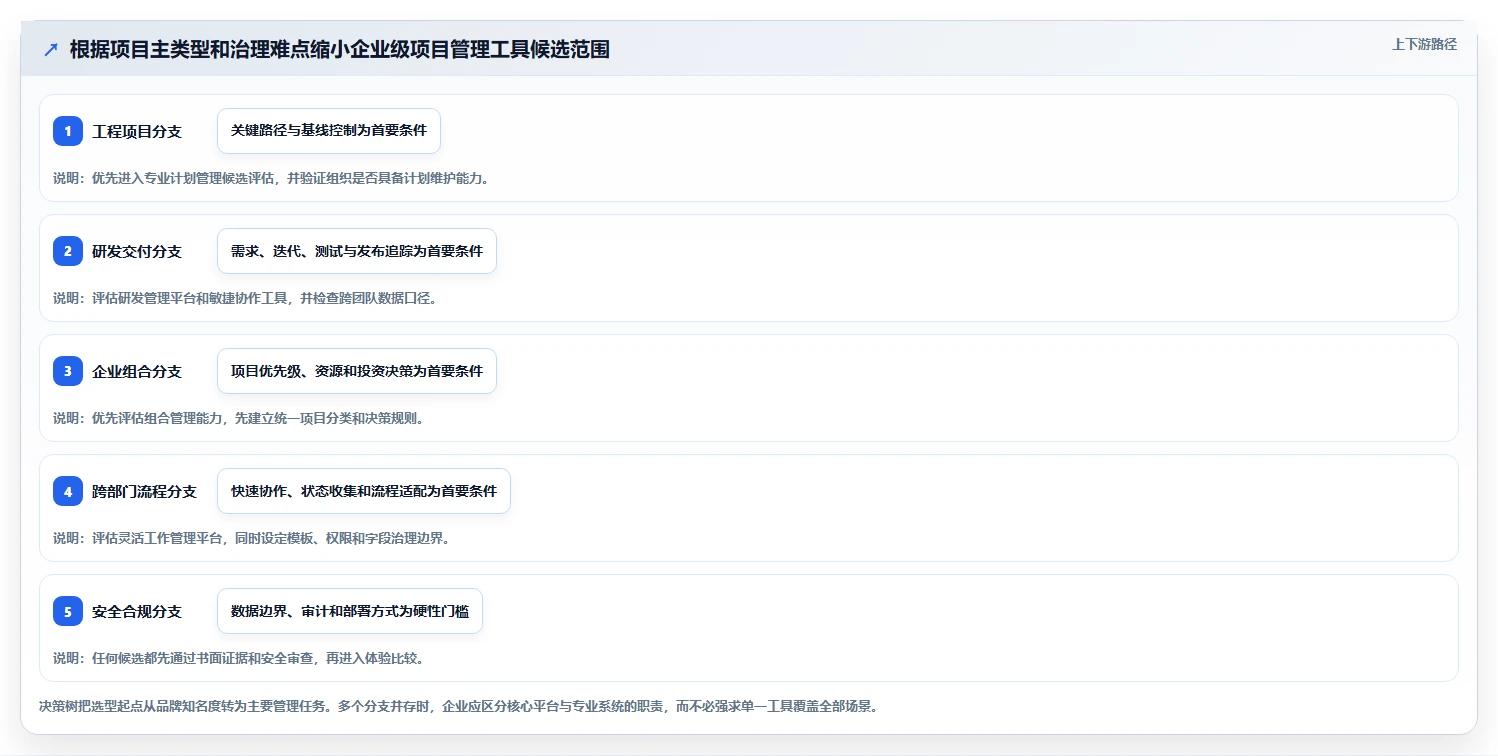
Task: Click the 快速协作、状态收集和流程适配为首要条件 chip
Action: pos(364,491)
